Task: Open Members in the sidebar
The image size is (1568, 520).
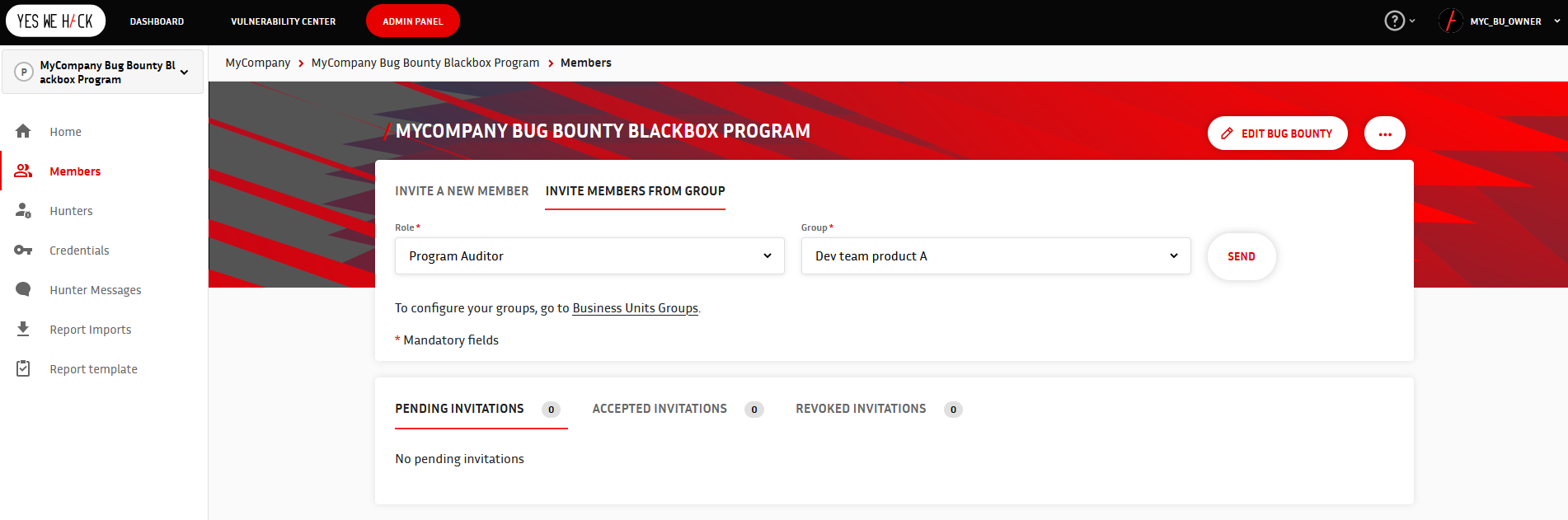Action: click(75, 171)
